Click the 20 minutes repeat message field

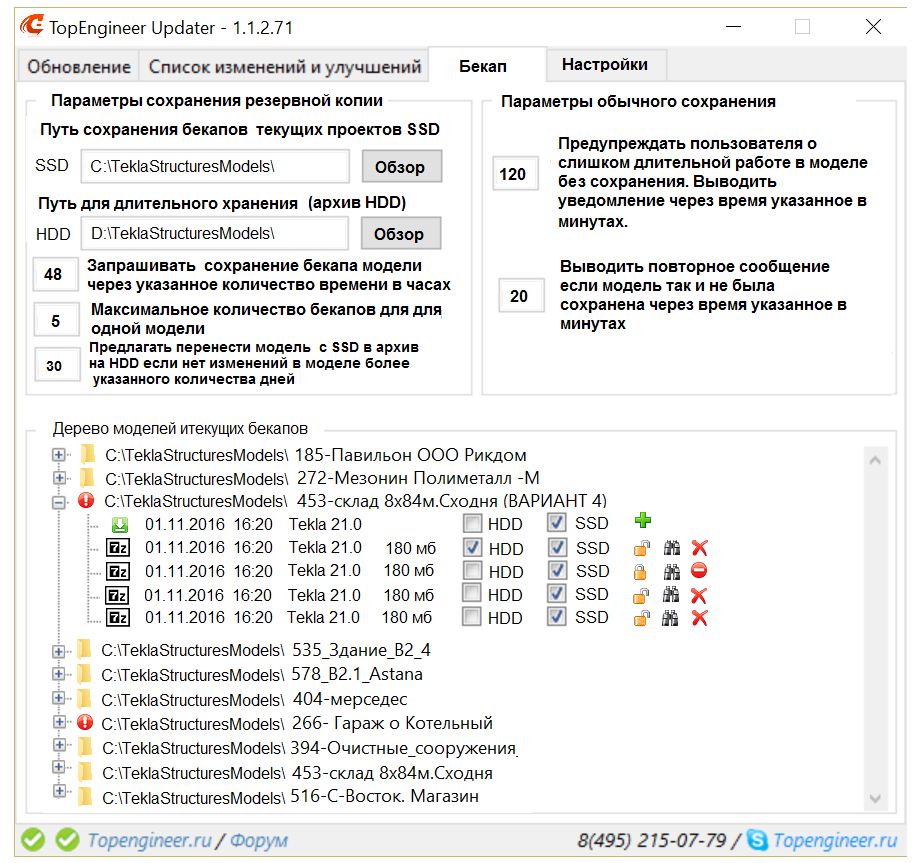click(x=521, y=295)
